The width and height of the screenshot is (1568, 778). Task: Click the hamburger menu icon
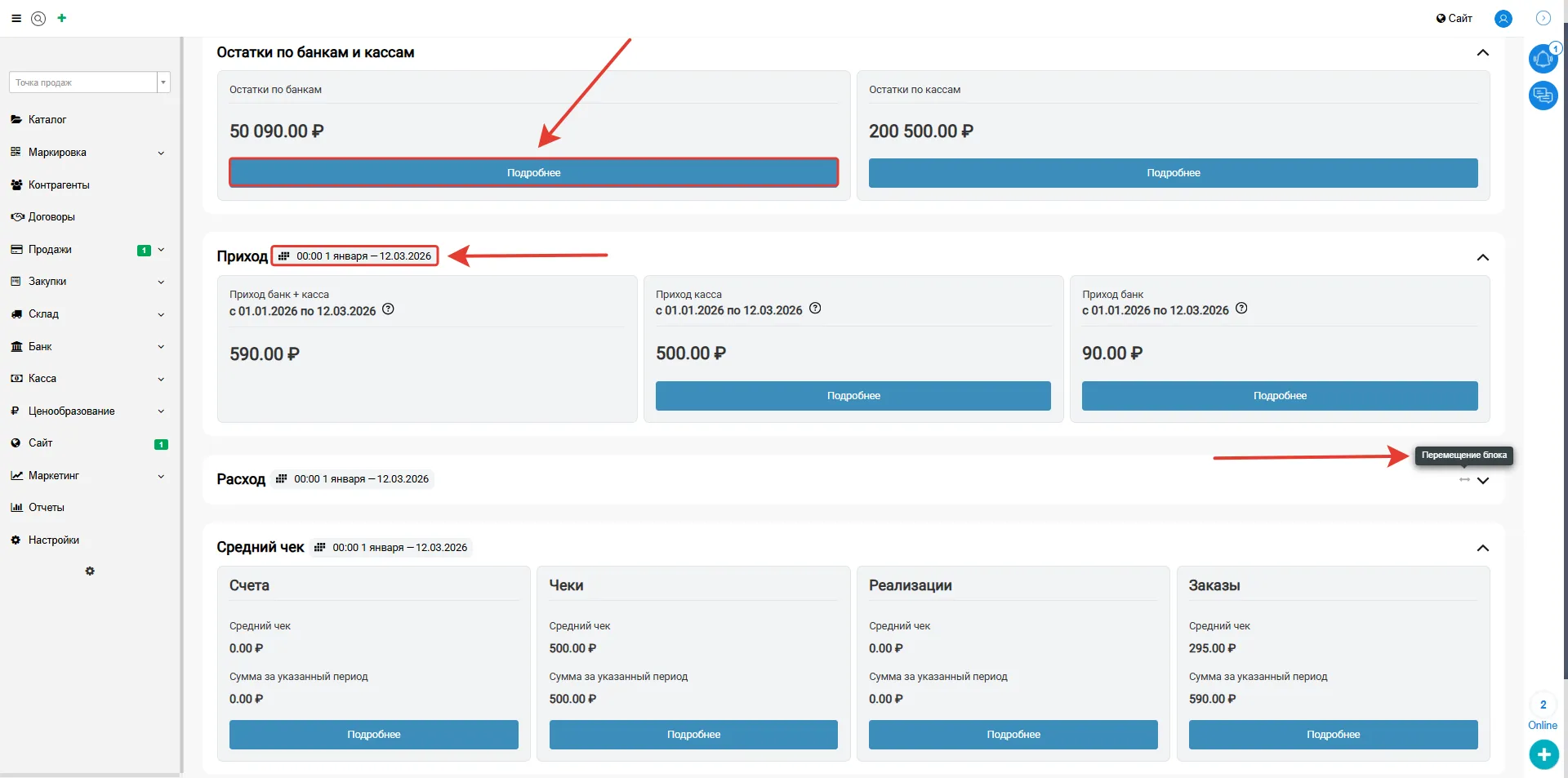(16, 18)
